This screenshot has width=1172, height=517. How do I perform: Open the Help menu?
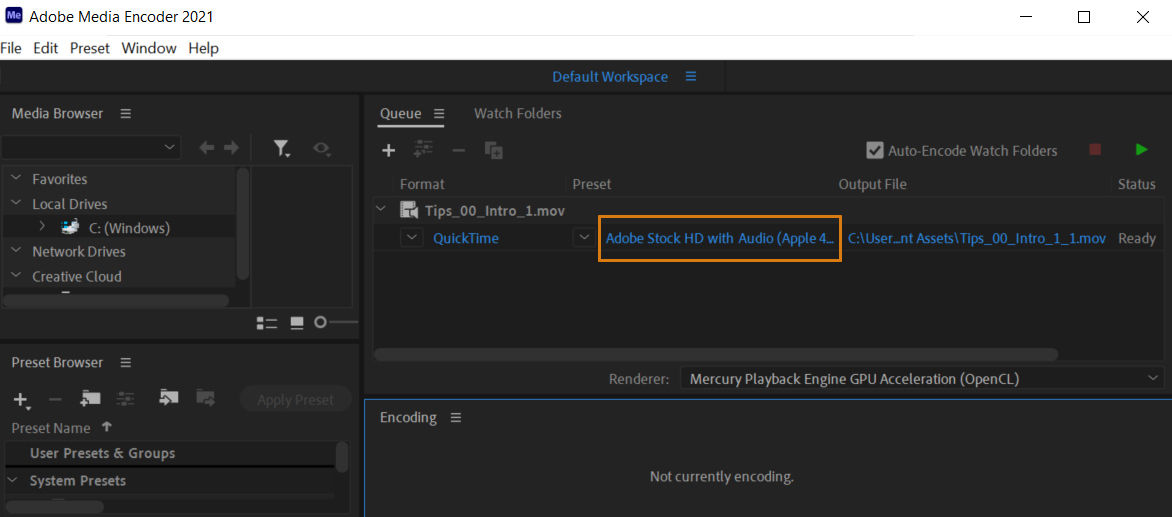pyautogui.click(x=203, y=48)
